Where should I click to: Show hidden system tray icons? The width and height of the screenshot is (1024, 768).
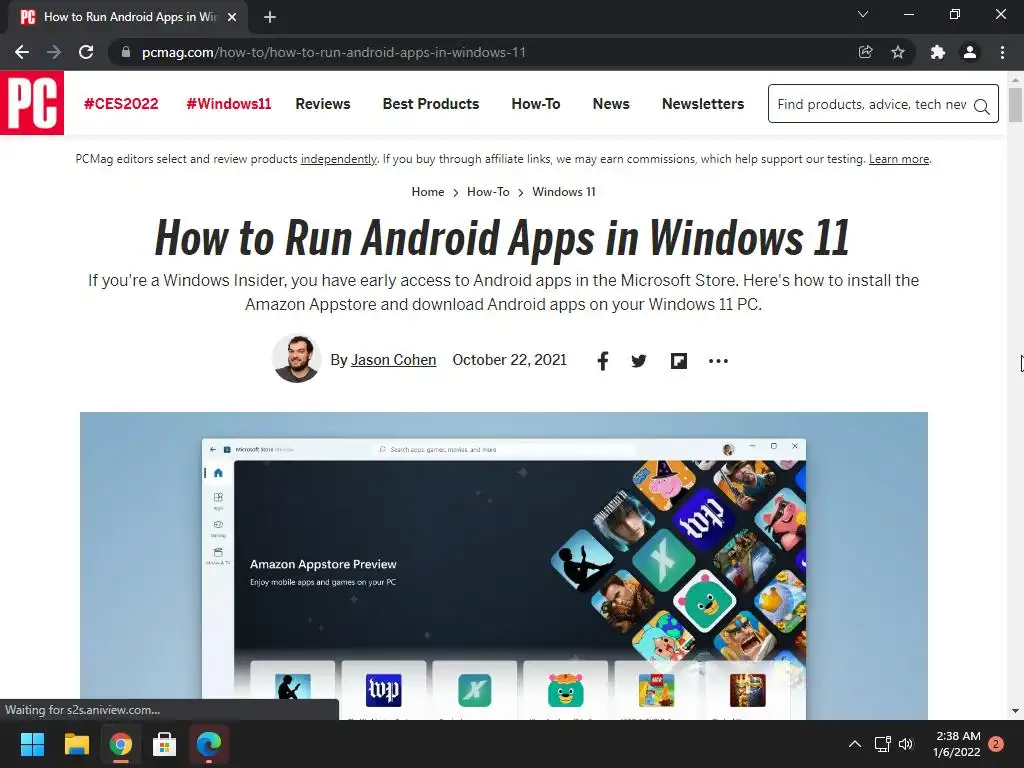(x=854, y=744)
